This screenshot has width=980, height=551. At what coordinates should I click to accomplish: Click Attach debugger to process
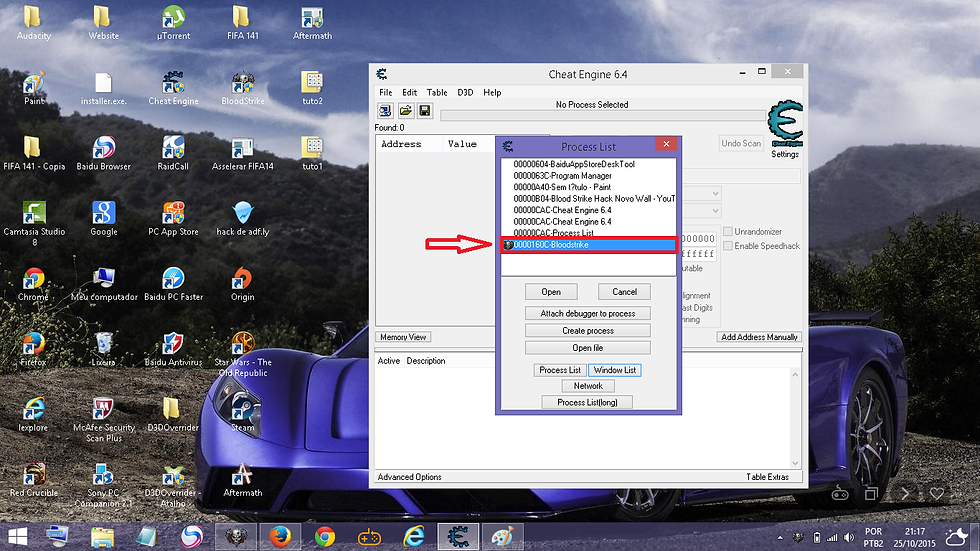click(x=588, y=314)
